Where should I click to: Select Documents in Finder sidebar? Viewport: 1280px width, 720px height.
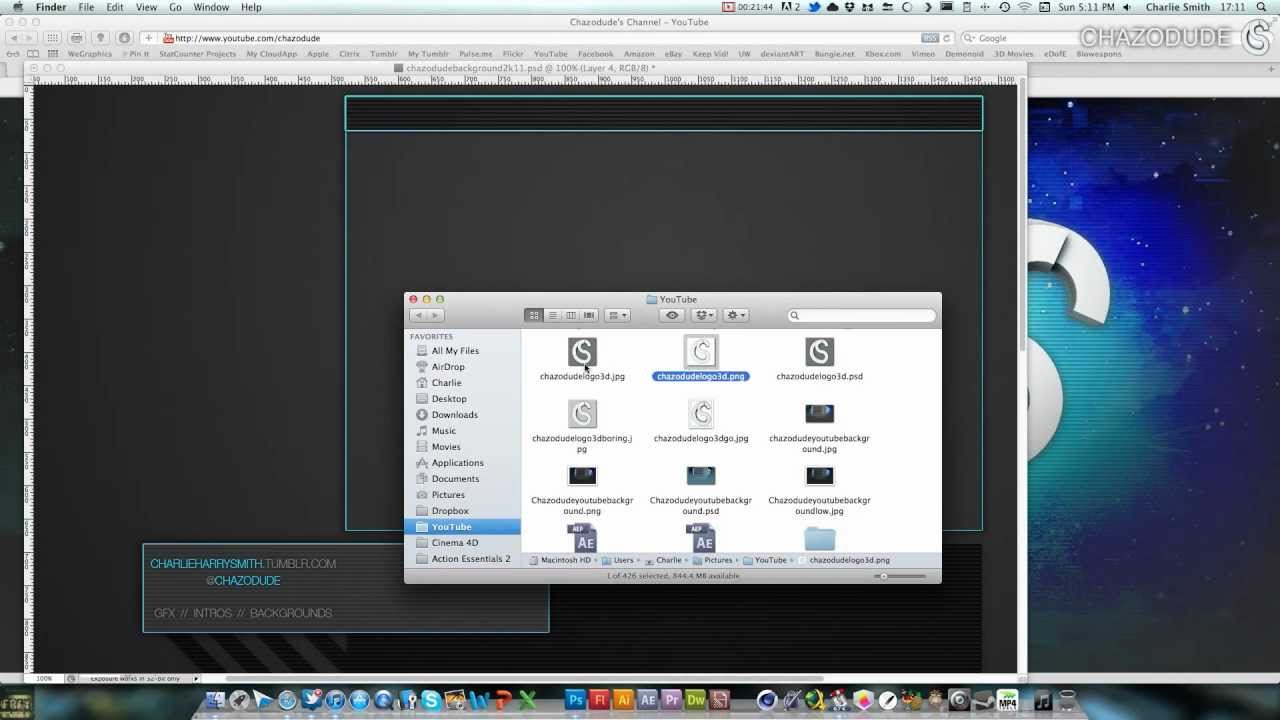click(455, 479)
